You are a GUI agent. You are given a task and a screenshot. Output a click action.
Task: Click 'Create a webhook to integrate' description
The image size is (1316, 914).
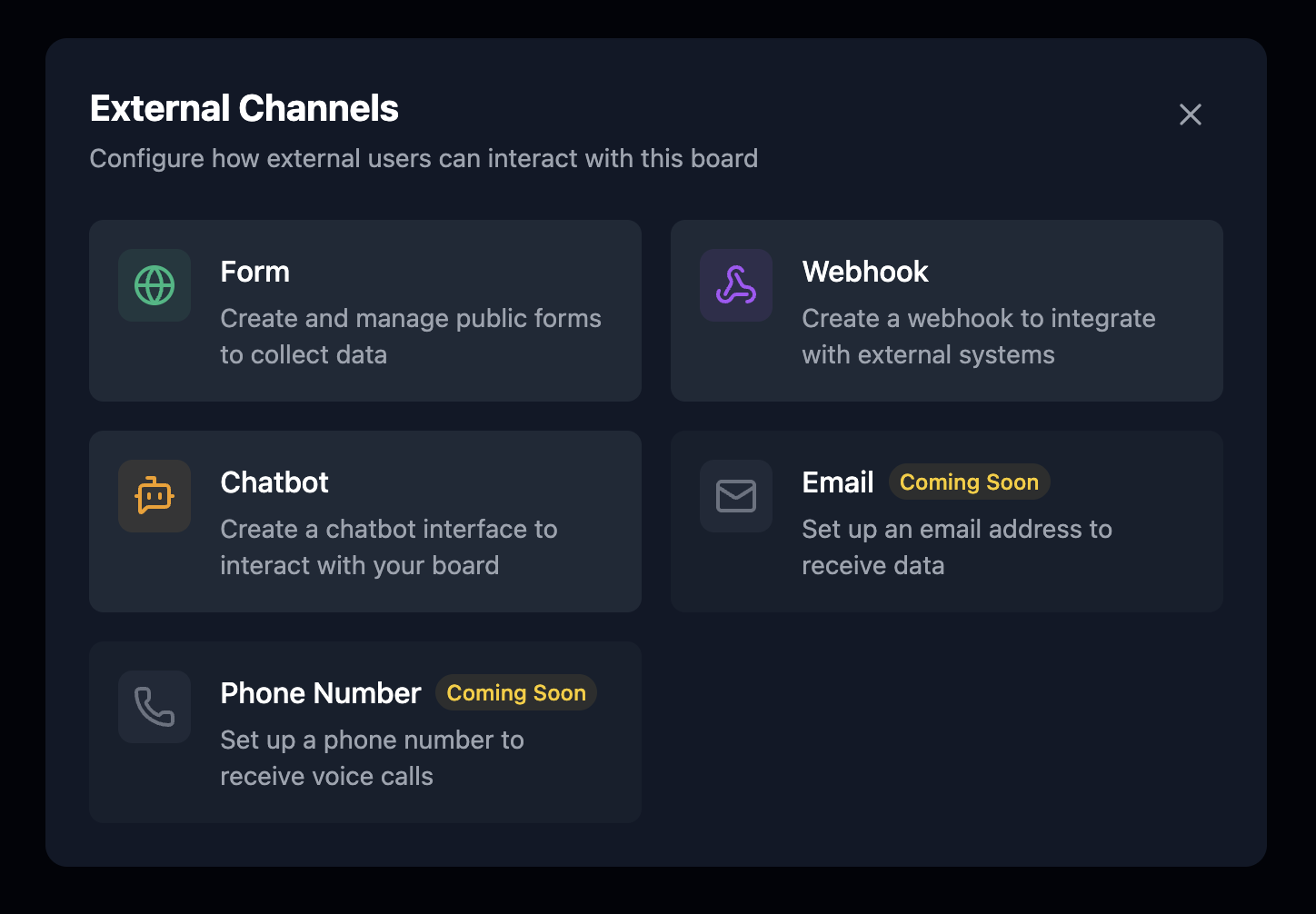pyautogui.click(x=979, y=318)
